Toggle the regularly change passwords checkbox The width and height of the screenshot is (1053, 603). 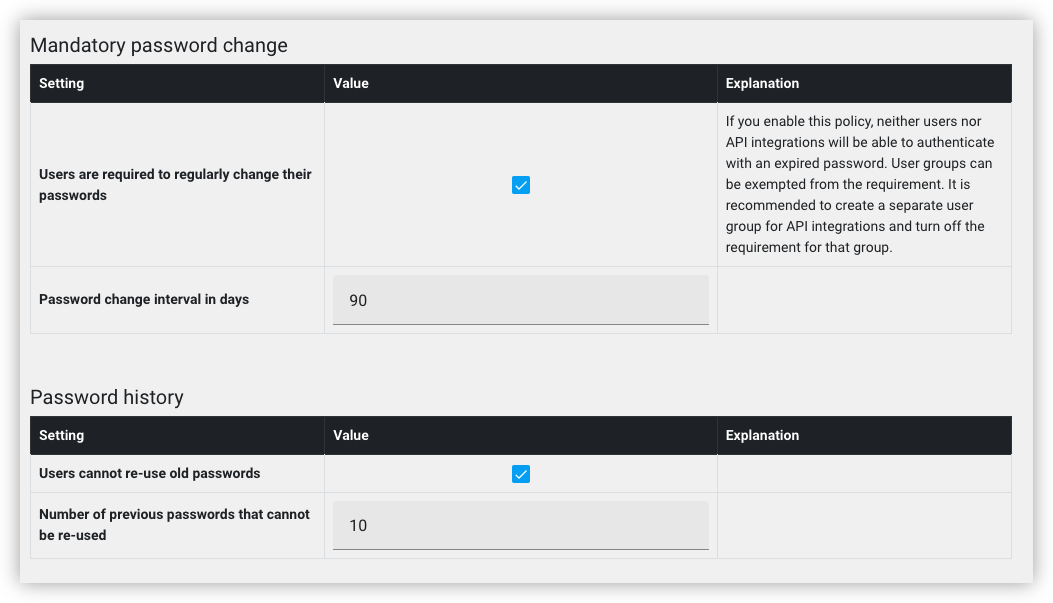[520, 185]
